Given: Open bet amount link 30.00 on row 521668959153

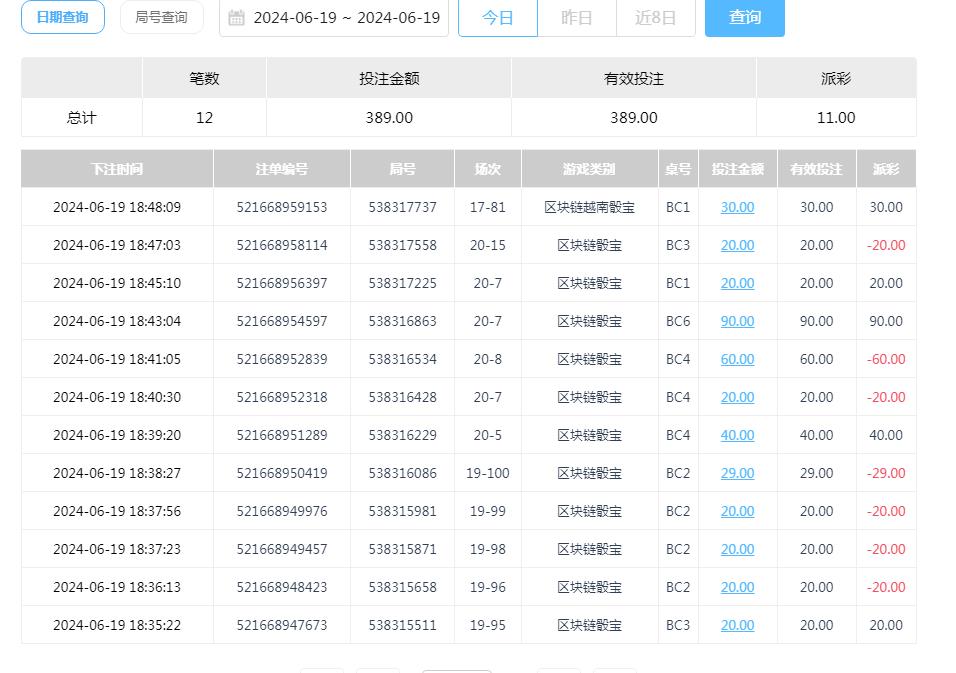Looking at the screenshot, I should coord(737,207).
